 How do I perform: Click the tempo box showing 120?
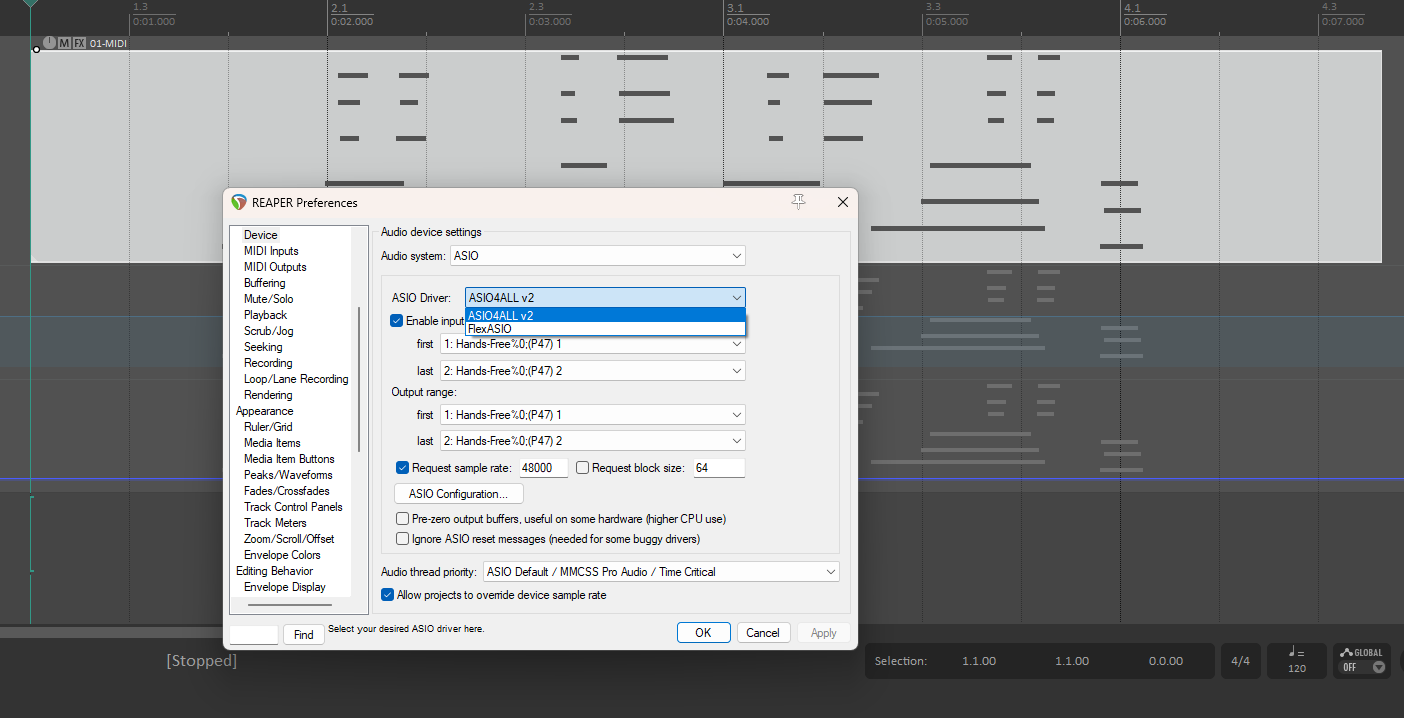[x=1297, y=661]
